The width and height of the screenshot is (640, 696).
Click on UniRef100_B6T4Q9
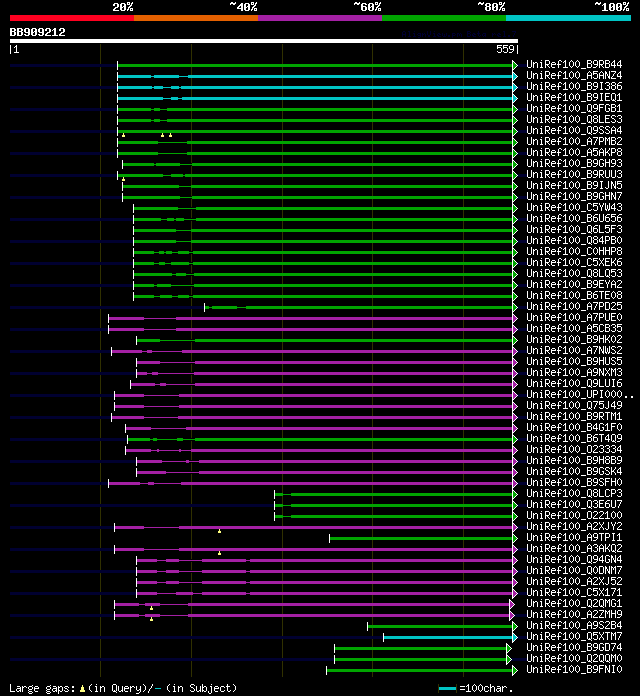point(574,439)
